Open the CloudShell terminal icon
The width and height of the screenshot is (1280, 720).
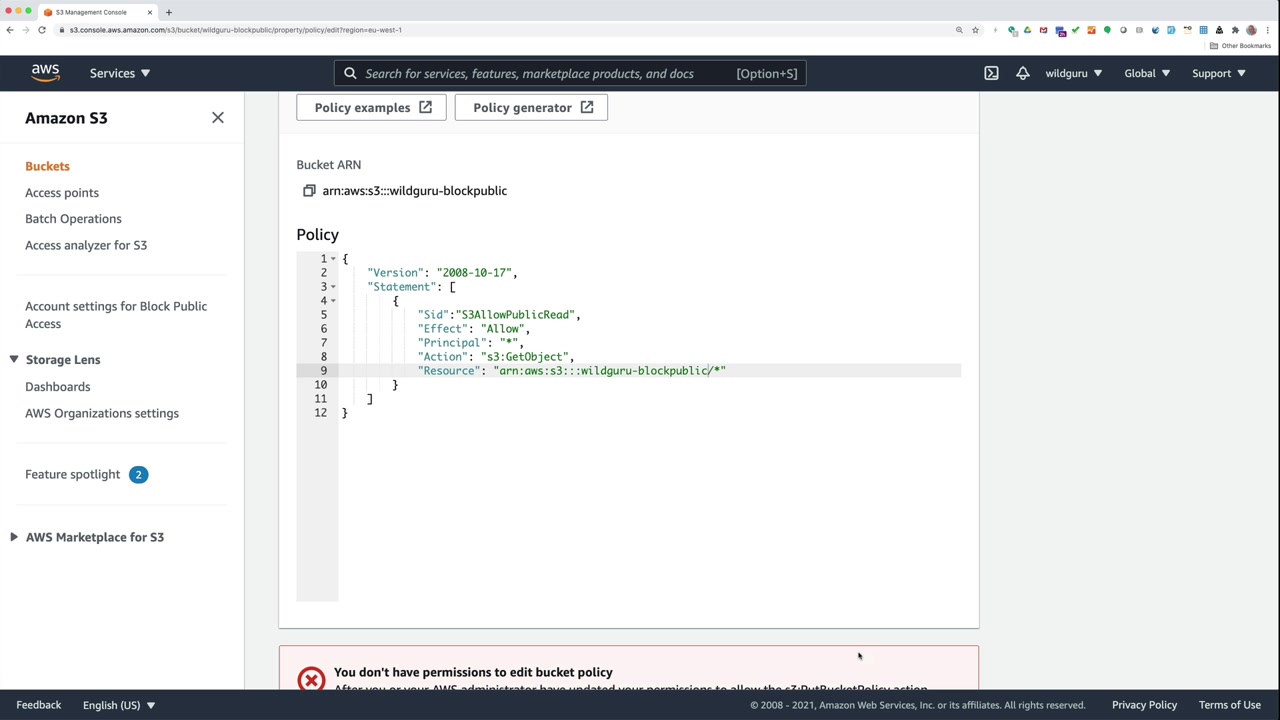point(991,73)
